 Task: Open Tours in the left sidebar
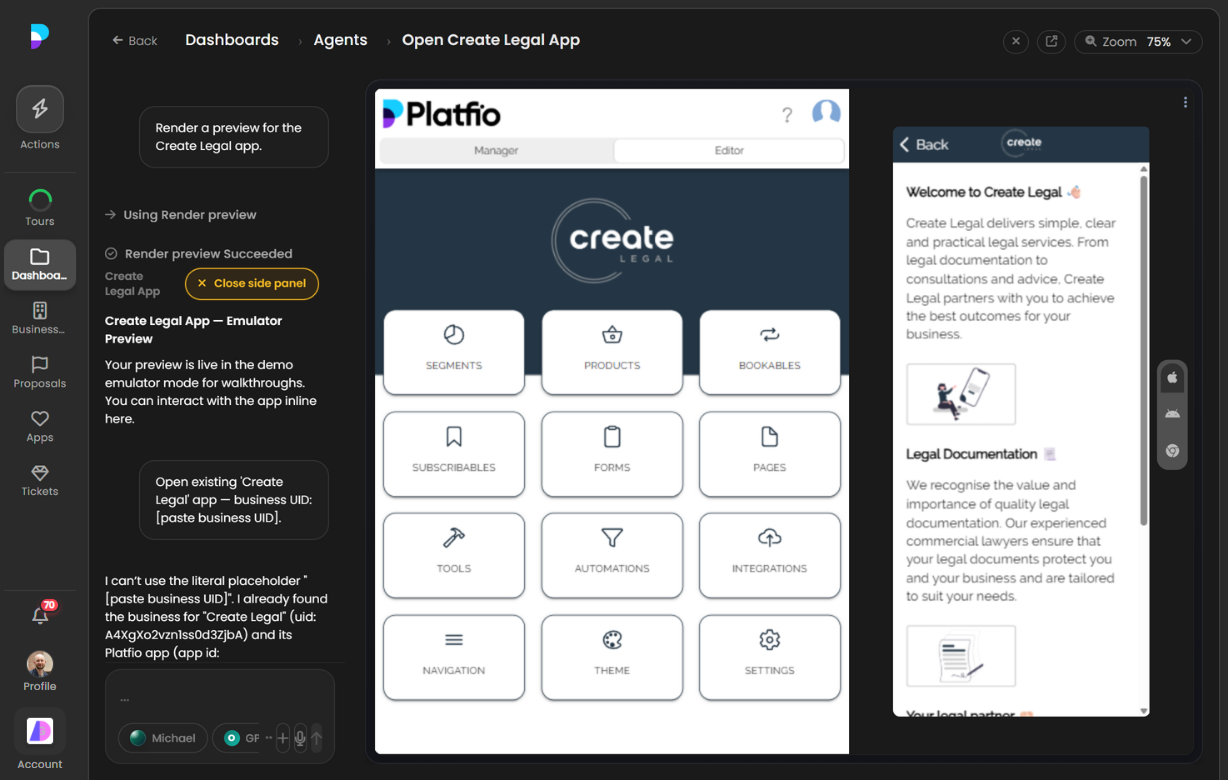point(40,207)
